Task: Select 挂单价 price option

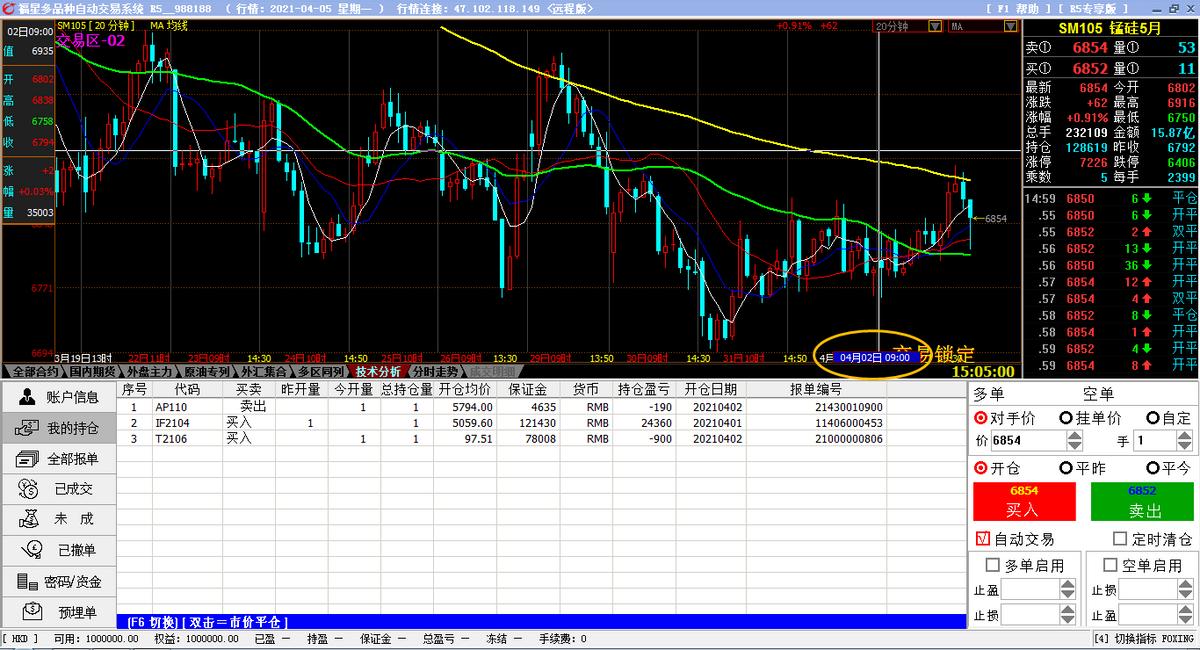Action: pos(1090,418)
